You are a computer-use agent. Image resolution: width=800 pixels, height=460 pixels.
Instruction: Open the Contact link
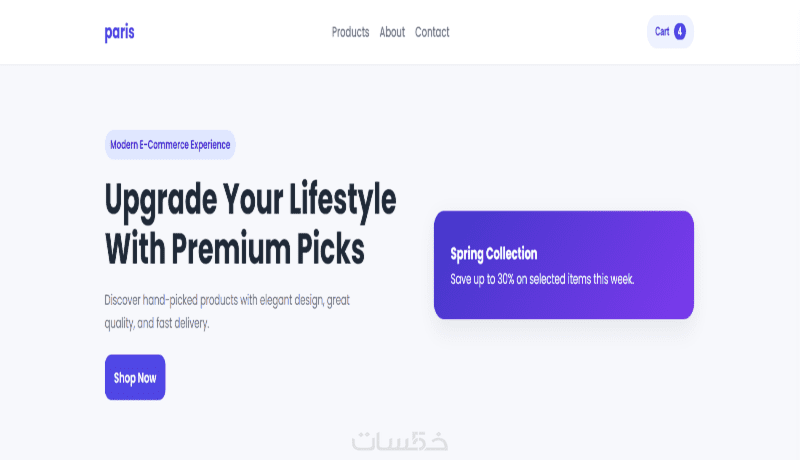(432, 32)
